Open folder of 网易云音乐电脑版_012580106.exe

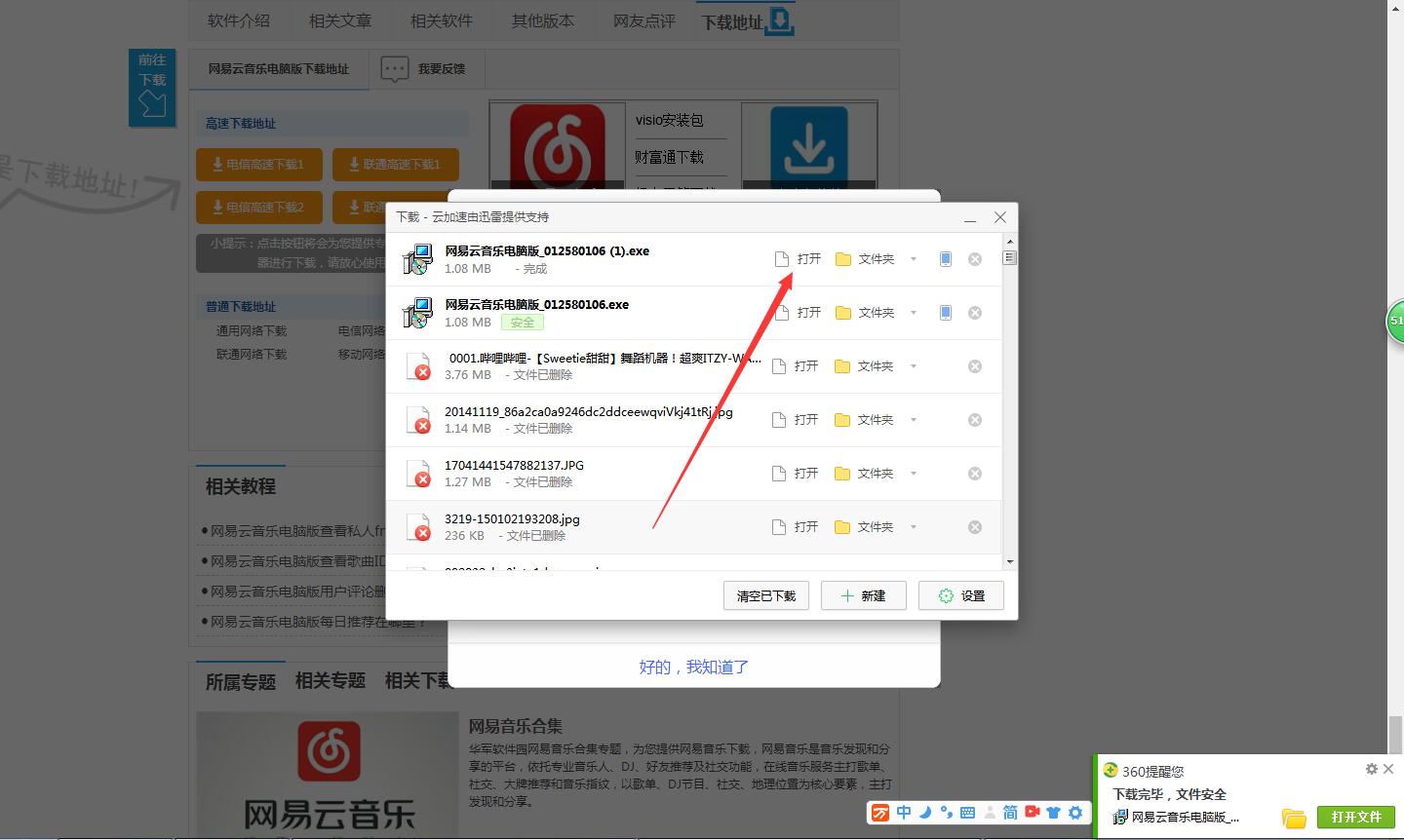[x=865, y=313]
